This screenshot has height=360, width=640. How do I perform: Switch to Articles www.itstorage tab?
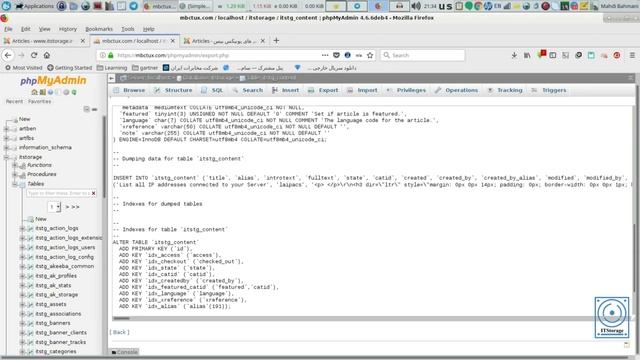pyautogui.click(x=41, y=41)
